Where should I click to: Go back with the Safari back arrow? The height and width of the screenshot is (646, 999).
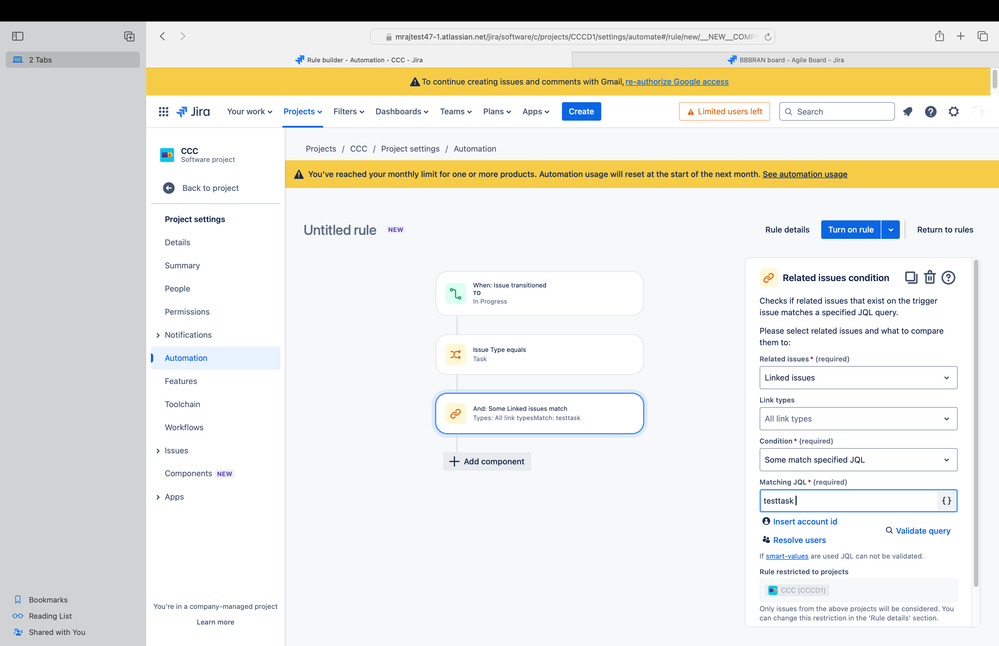[162, 36]
